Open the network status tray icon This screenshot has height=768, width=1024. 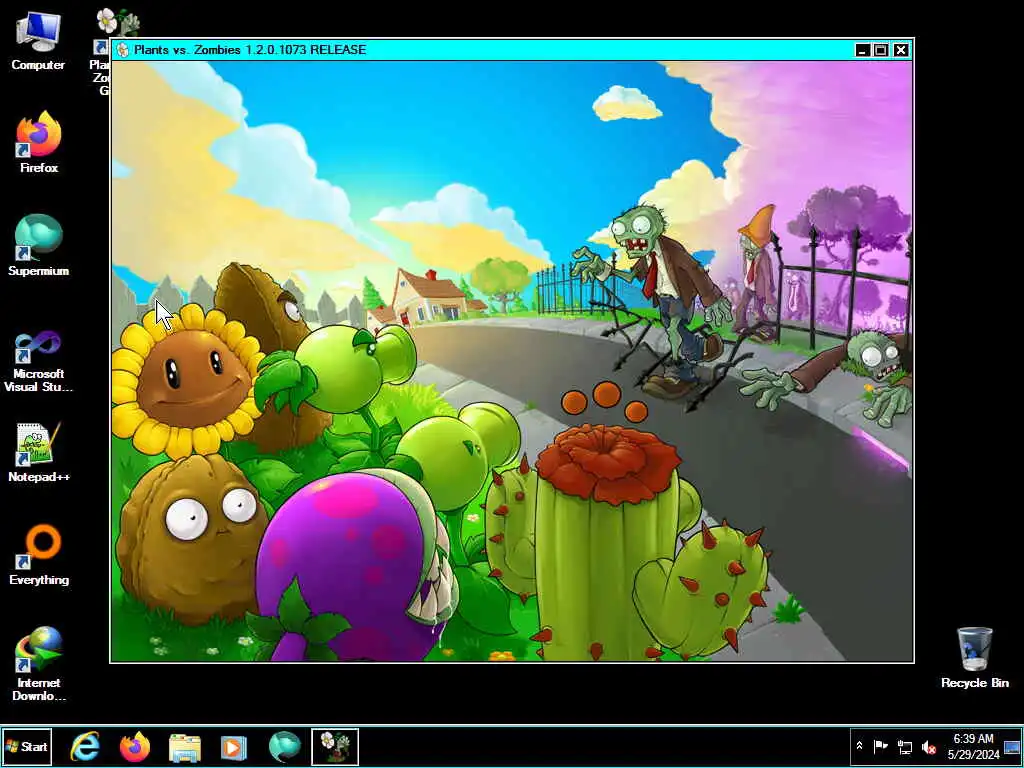click(x=904, y=746)
